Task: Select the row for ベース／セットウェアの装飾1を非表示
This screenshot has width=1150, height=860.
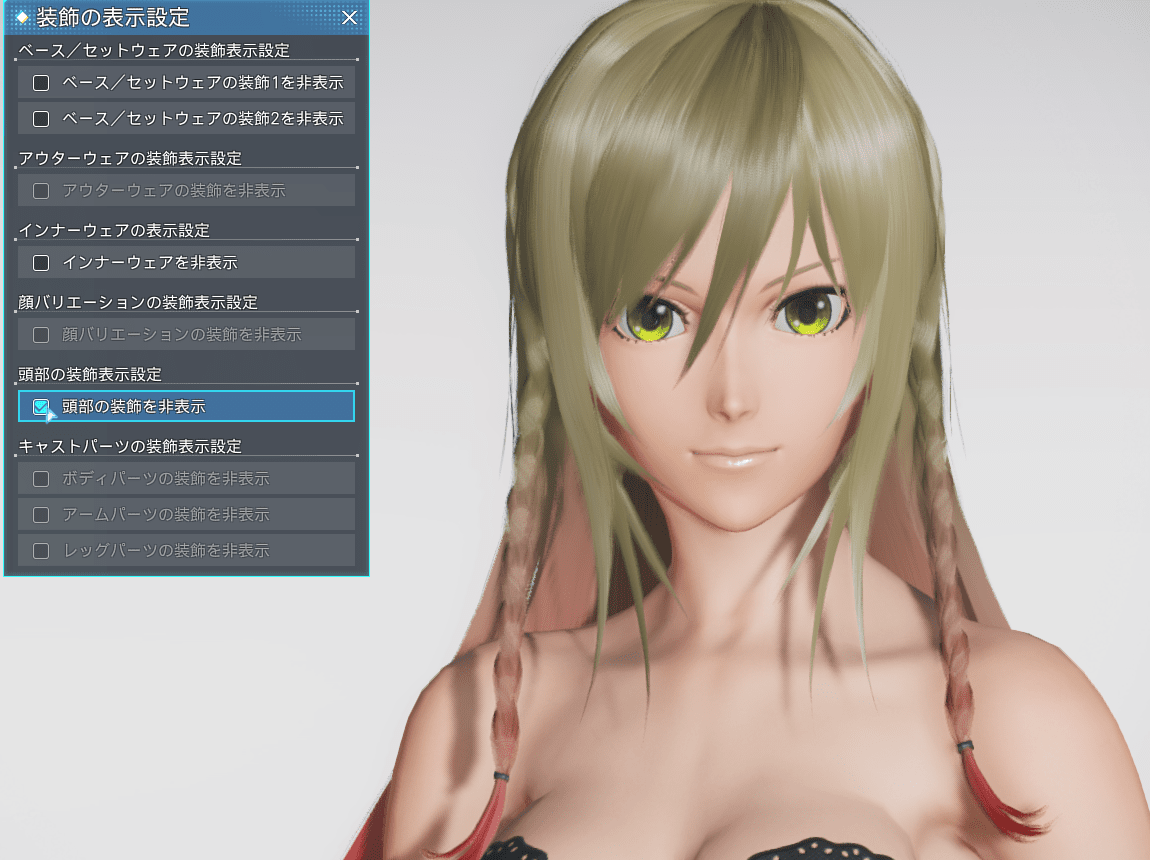Action: pyautogui.click(x=186, y=83)
